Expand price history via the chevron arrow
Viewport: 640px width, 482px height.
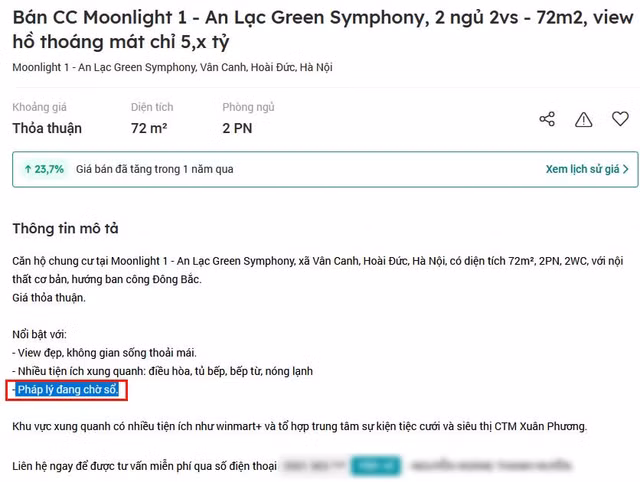[x=626, y=169]
